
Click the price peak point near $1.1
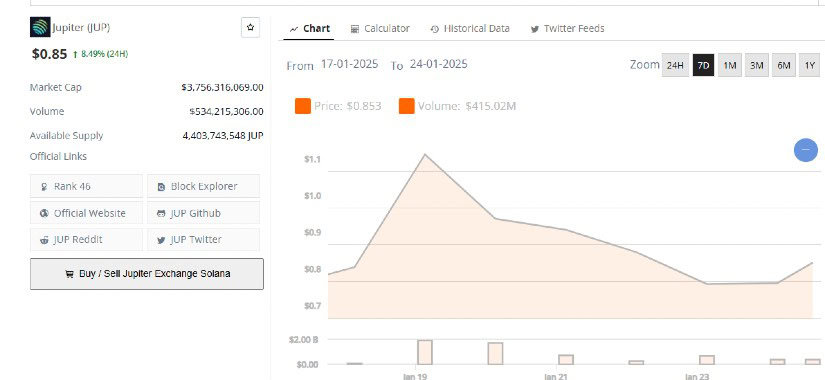(425, 154)
